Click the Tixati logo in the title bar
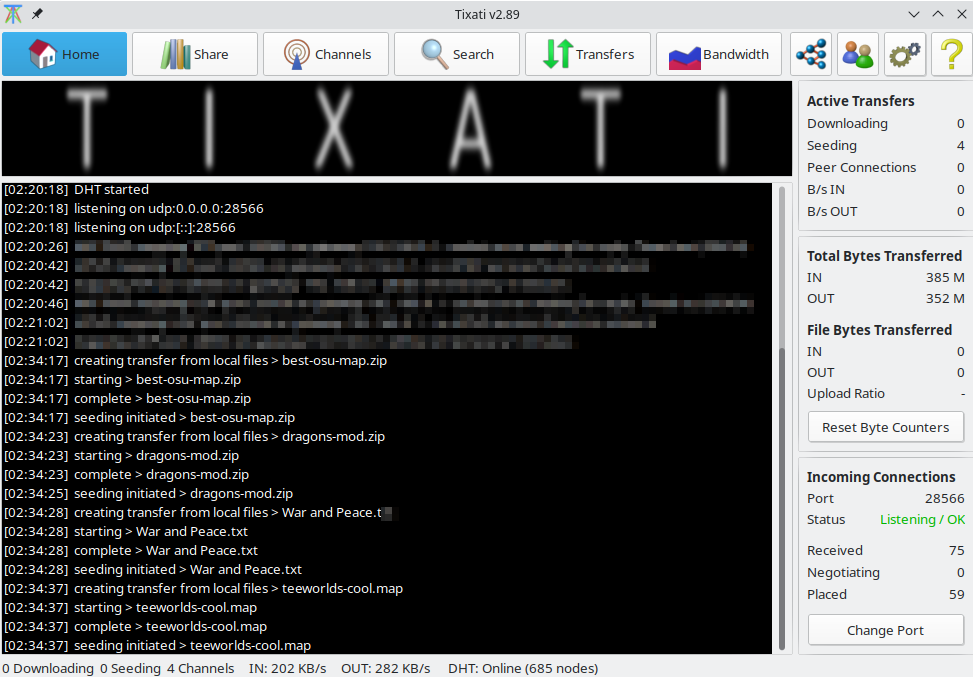This screenshot has height=677, width=973. [x=12, y=14]
